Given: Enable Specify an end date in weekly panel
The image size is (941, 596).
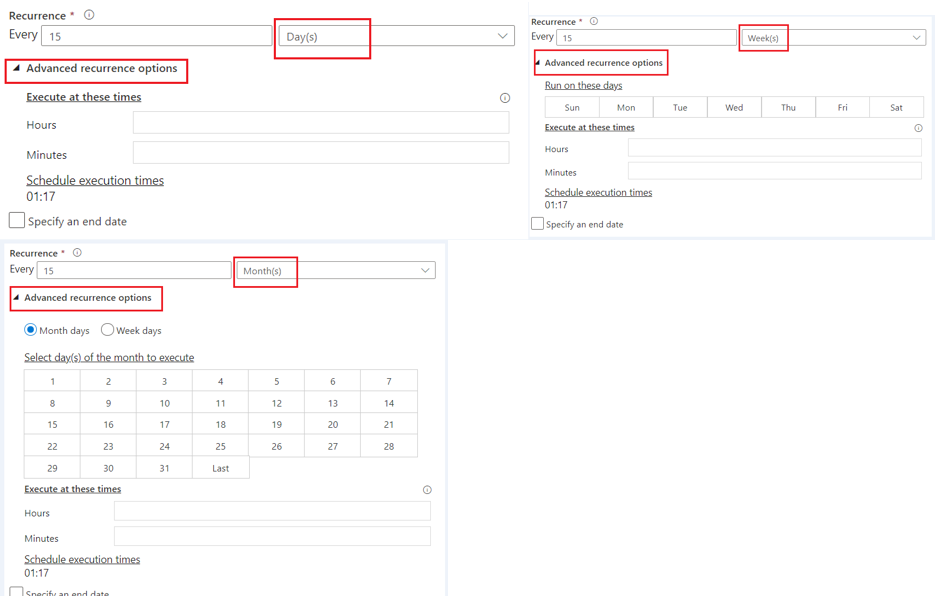Looking at the screenshot, I should click(537, 223).
